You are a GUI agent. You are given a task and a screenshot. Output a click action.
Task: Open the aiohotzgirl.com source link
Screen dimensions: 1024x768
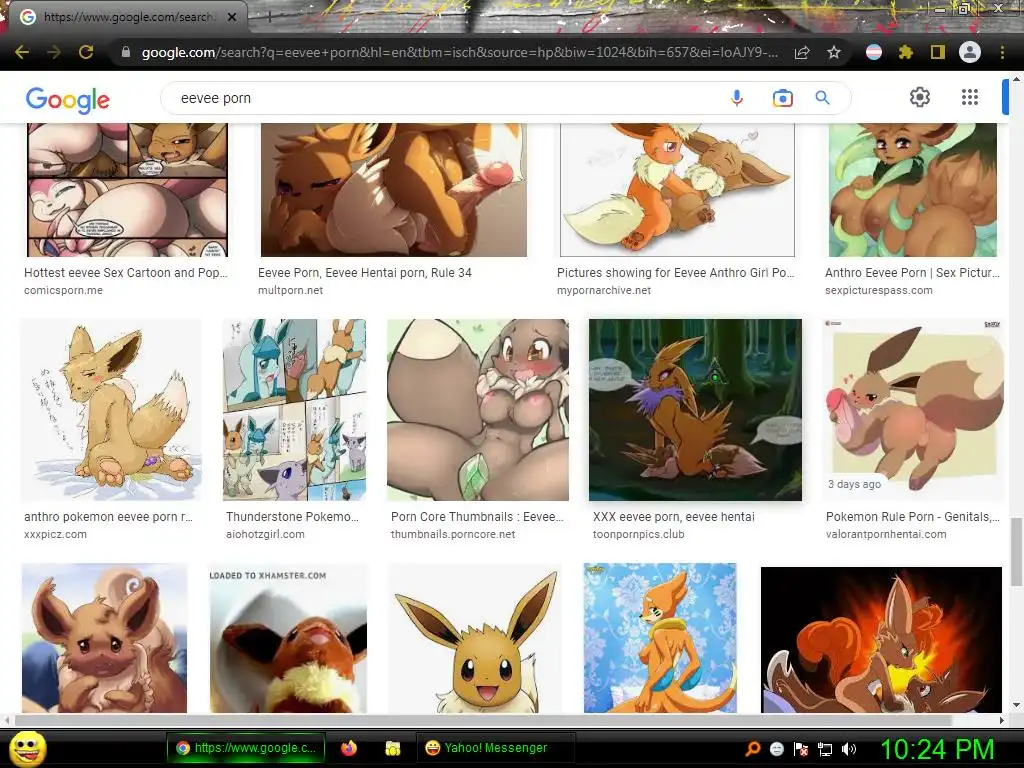click(265, 534)
